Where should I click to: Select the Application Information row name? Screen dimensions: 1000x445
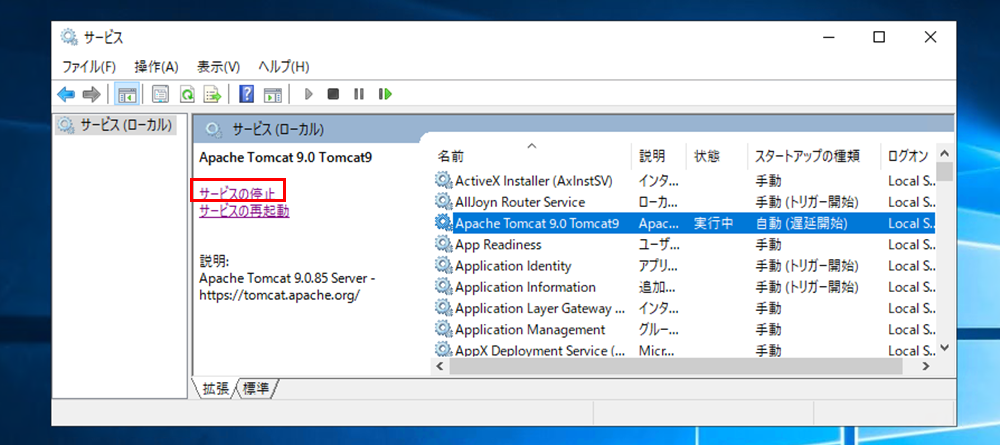(x=526, y=287)
